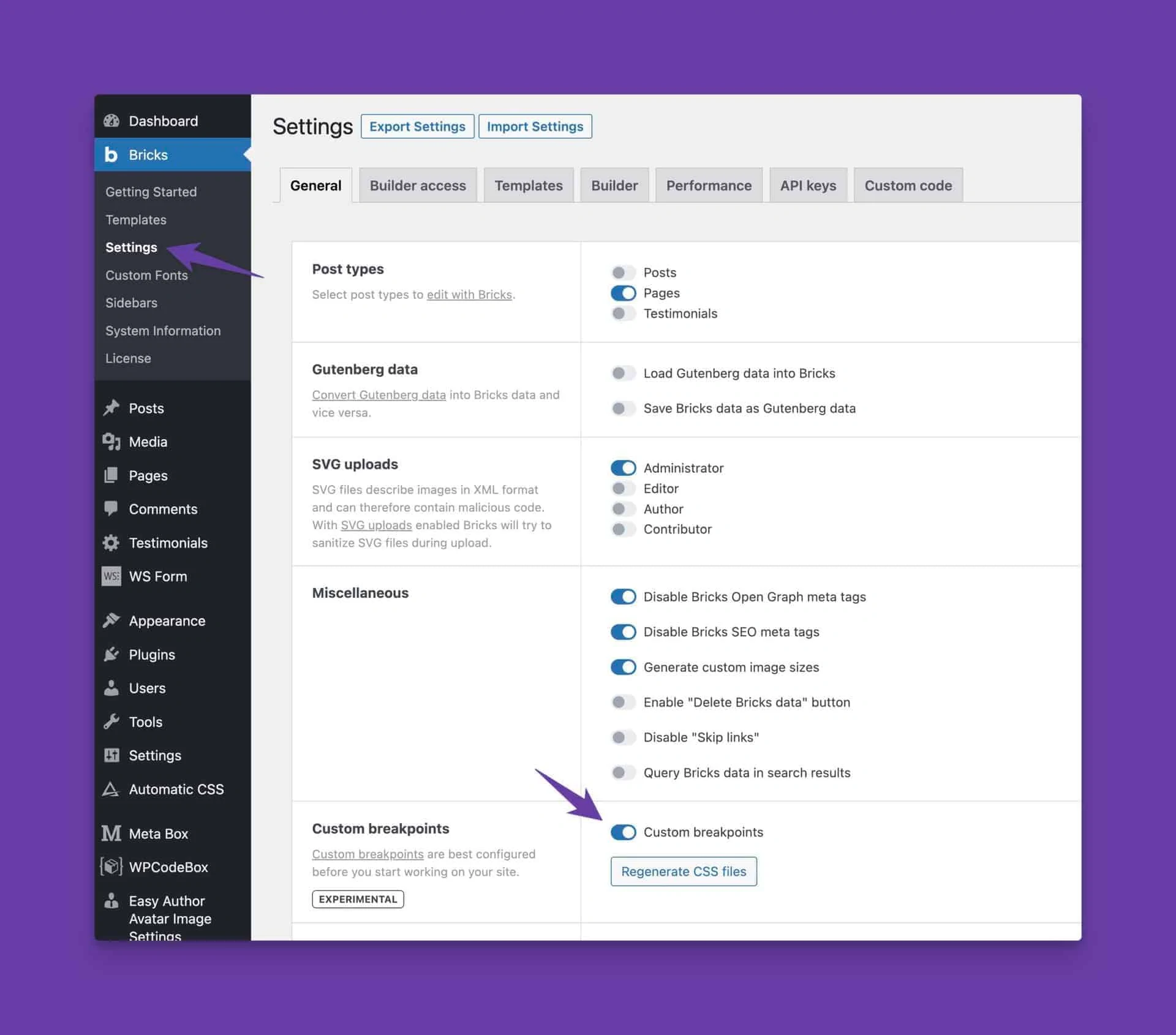Image resolution: width=1176 pixels, height=1035 pixels.
Task: Open the Convert Gutenberg data link
Action: (379, 395)
